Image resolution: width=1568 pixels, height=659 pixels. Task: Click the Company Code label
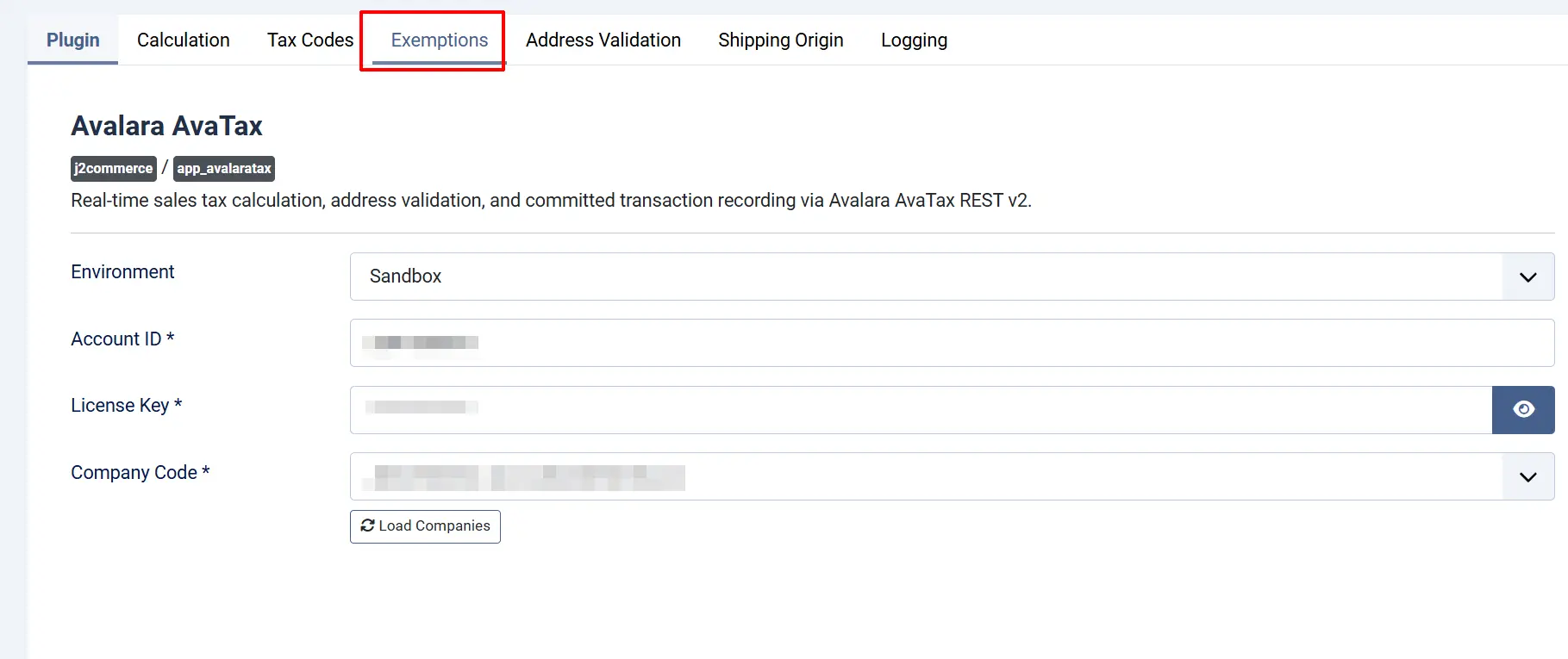tap(140, 473)
